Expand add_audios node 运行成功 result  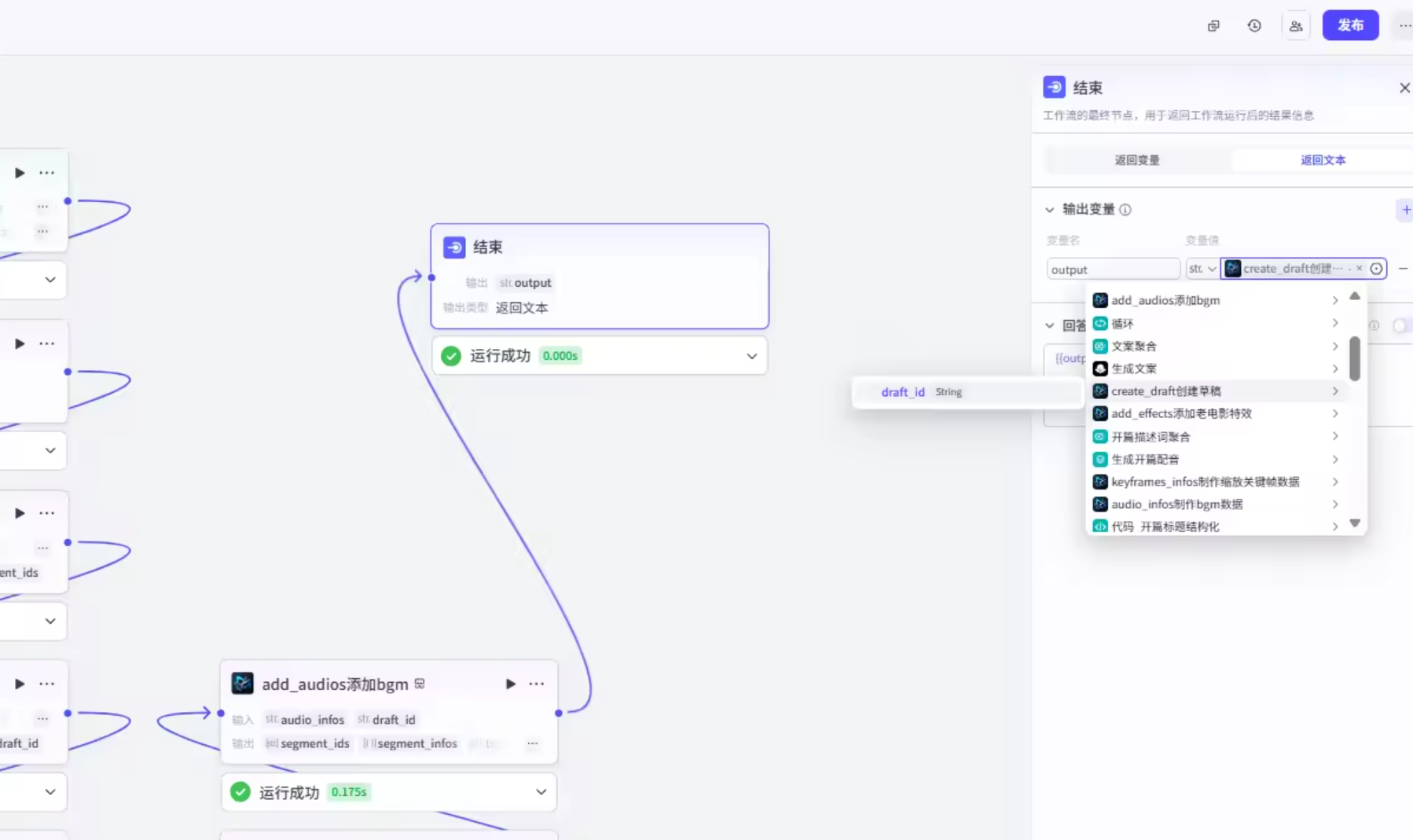[541, 792]
